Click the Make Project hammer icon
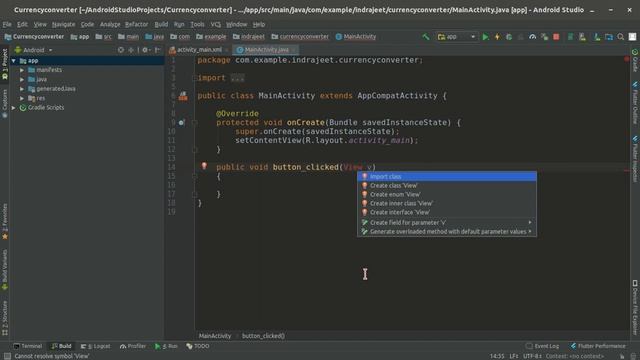 (426, 37)
